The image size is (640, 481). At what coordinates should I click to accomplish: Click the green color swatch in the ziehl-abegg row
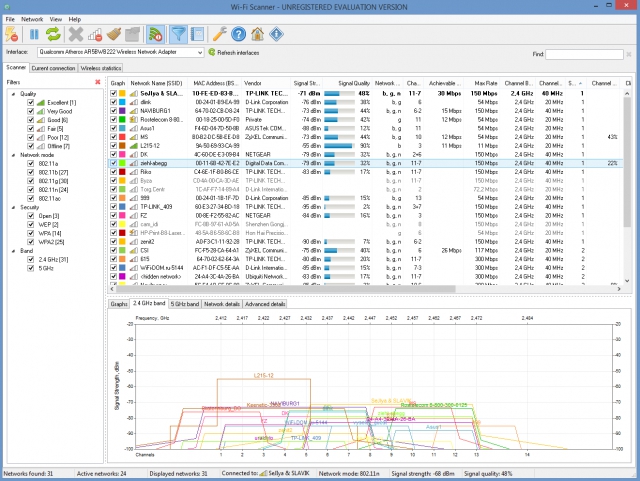point(122,163)
